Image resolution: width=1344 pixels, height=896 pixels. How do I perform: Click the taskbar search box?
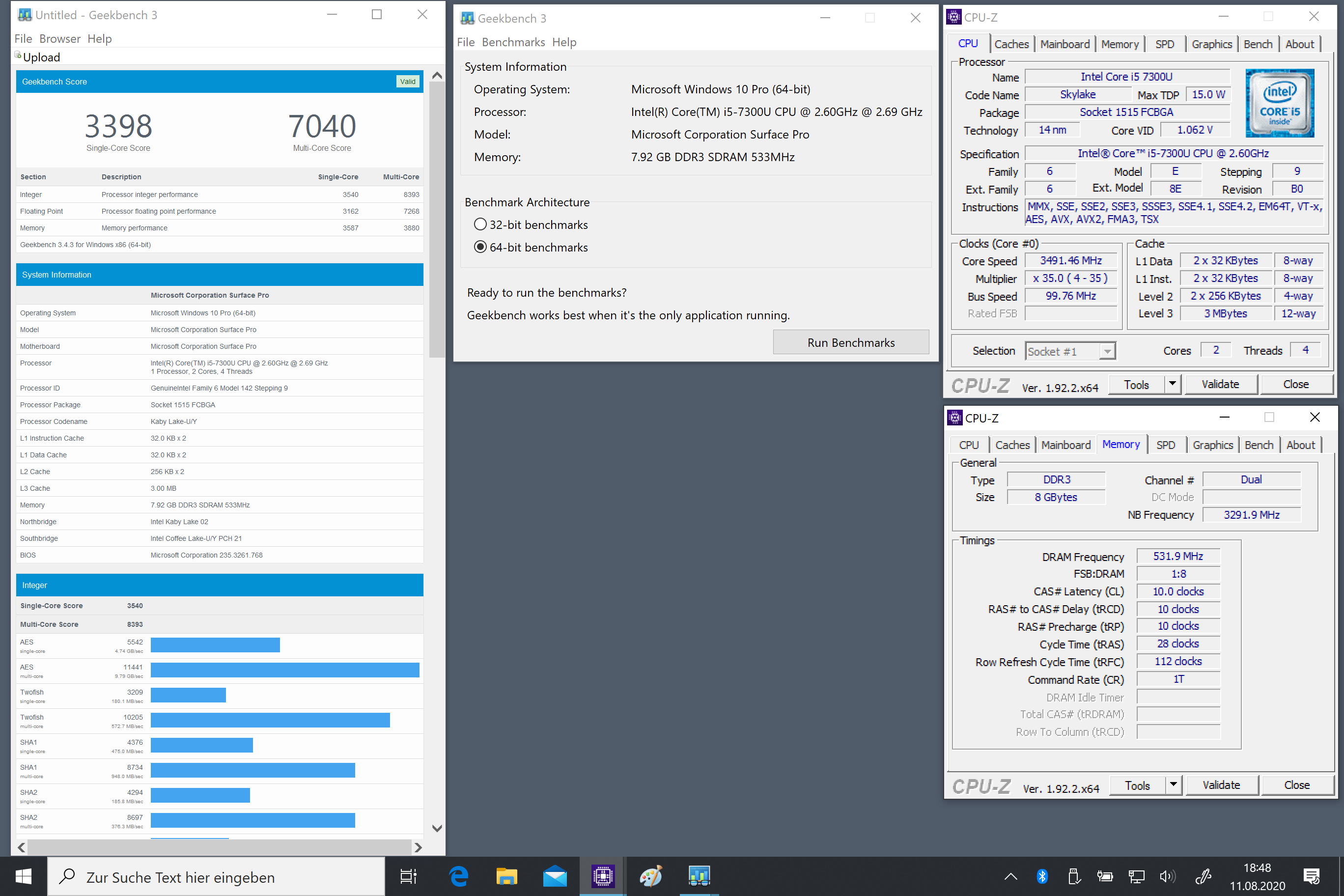tap(216, 876)
